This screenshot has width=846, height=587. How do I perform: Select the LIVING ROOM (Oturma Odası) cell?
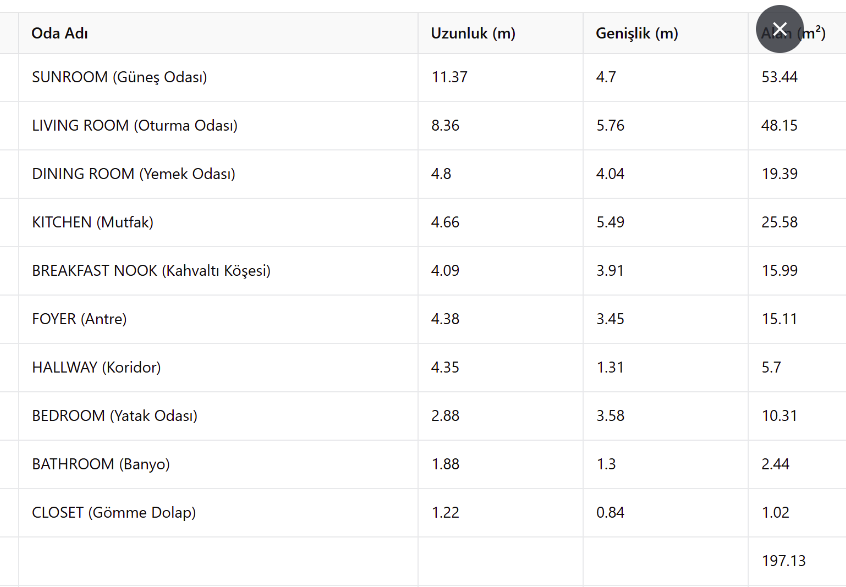[x=135, y=126]
